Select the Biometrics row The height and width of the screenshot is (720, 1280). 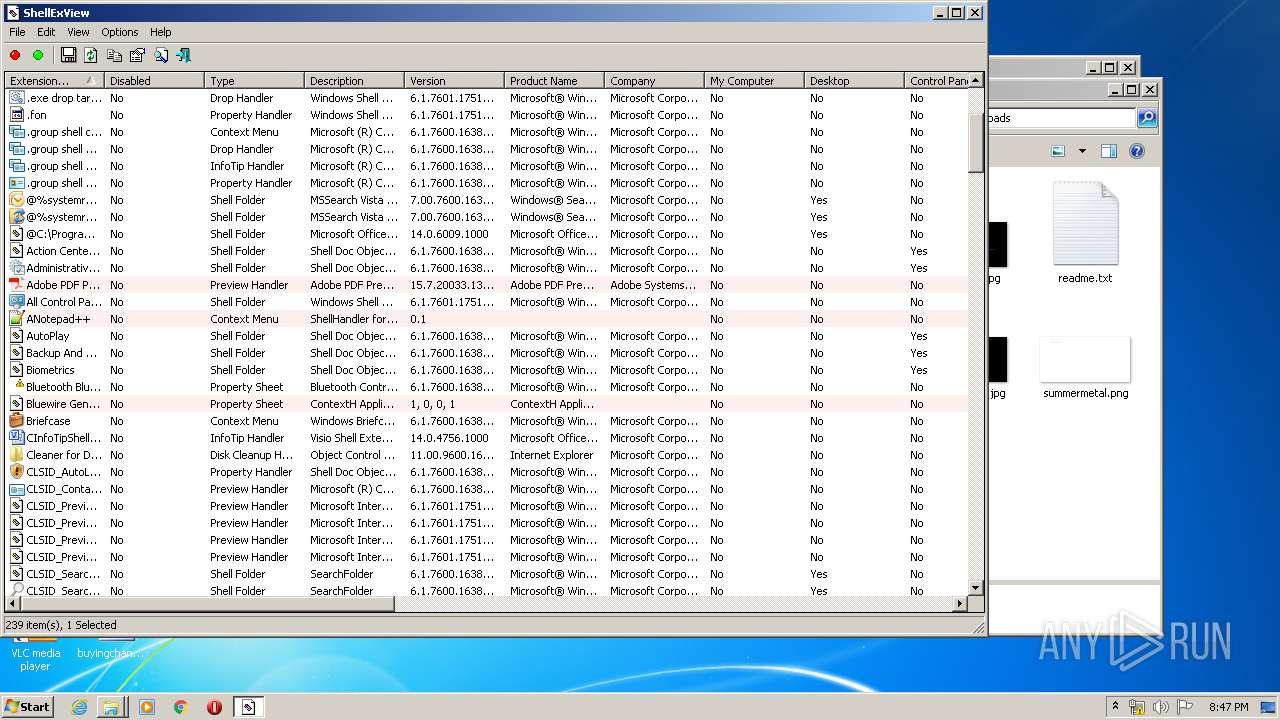point(487,370)
